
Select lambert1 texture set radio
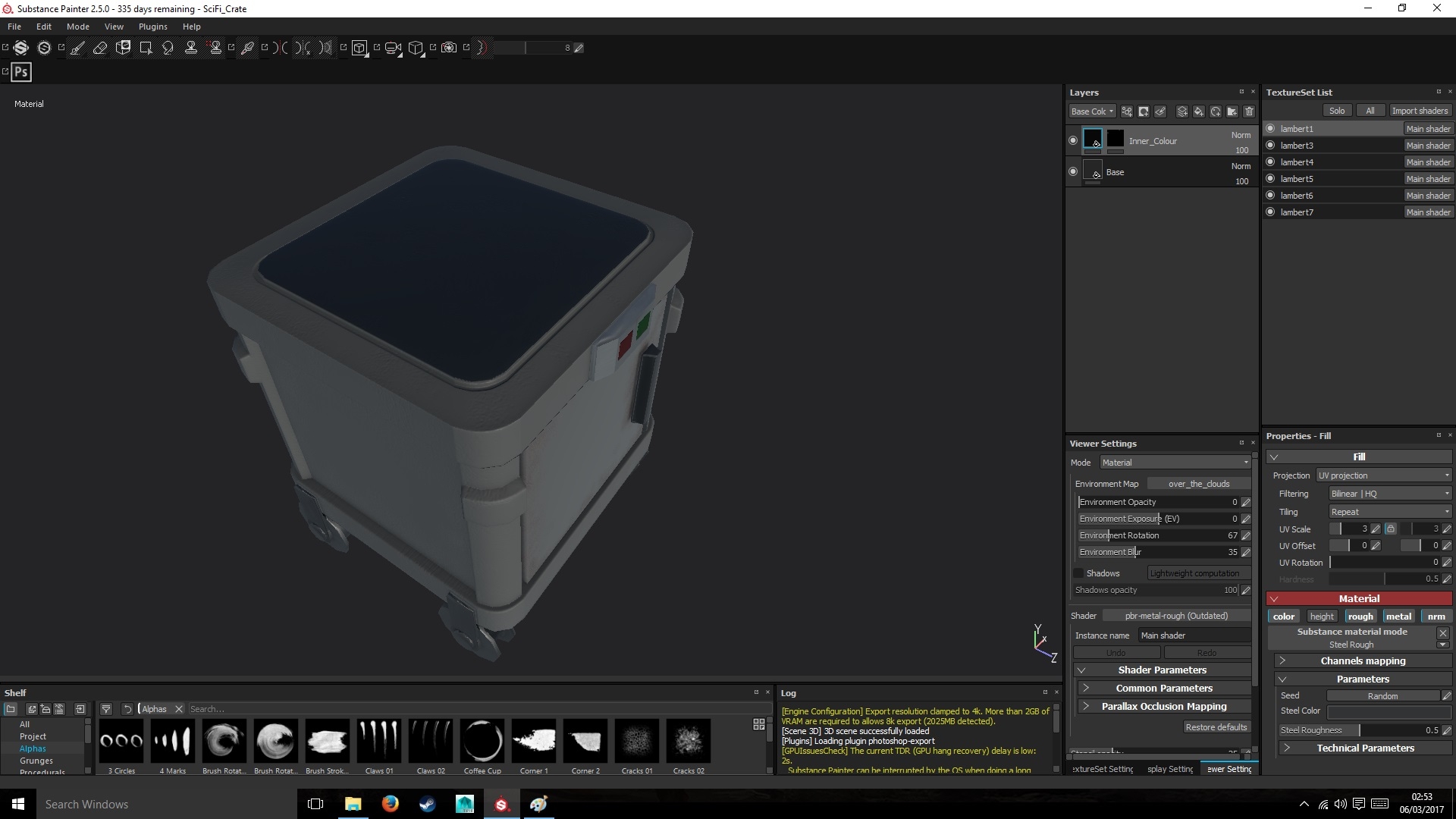coord(1270,128)
